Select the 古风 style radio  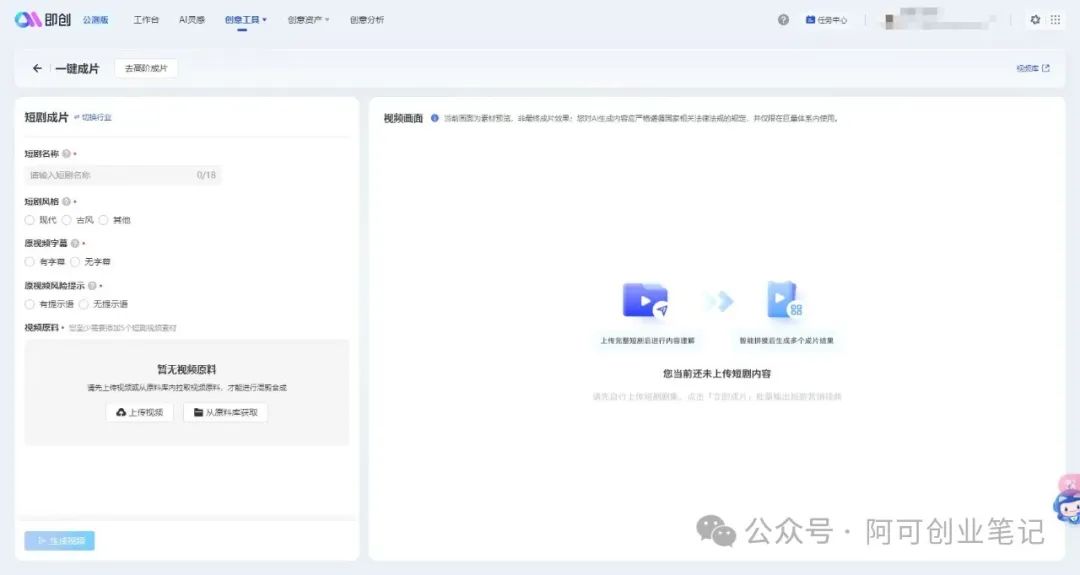pyautogui.click(x=66, y=220)
